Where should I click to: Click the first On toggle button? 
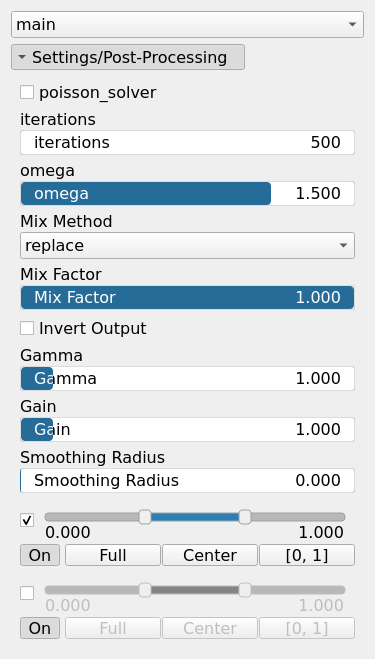coord(40,555)
